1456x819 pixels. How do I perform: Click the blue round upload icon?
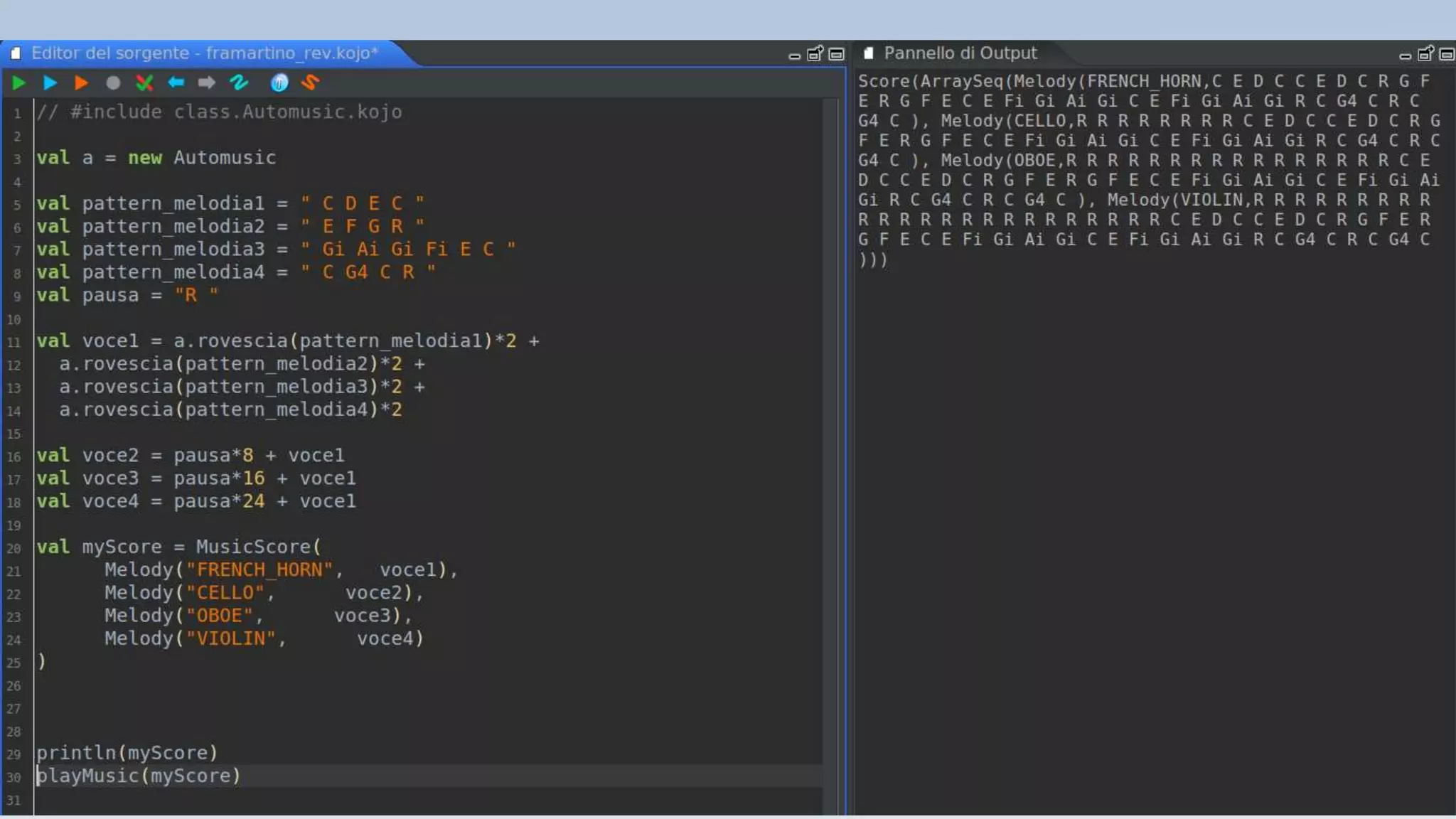pyautogui.click(x=279, y=83)
